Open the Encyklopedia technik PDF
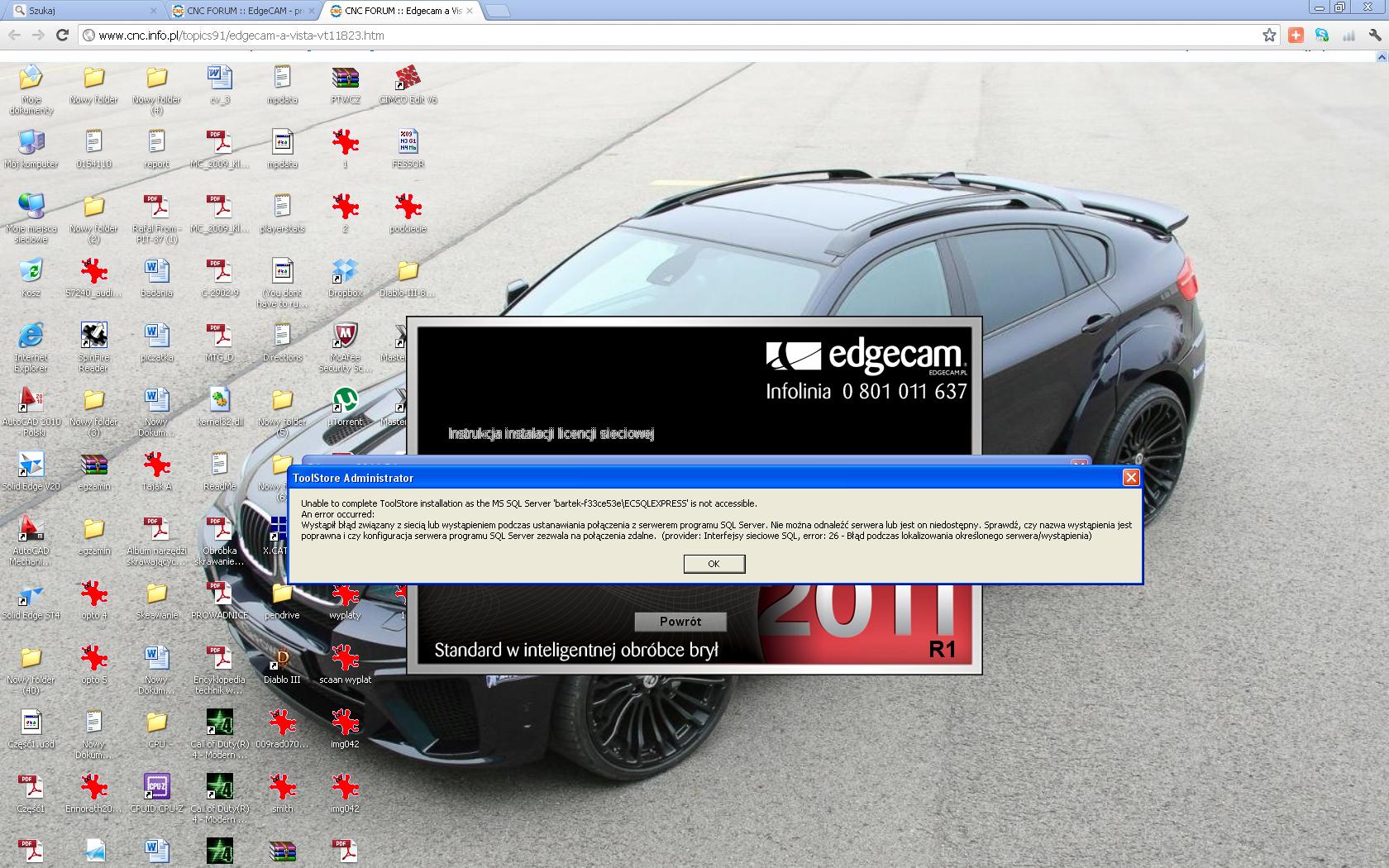This screenshot has height=868, width=1389. (x=219, y=670)
